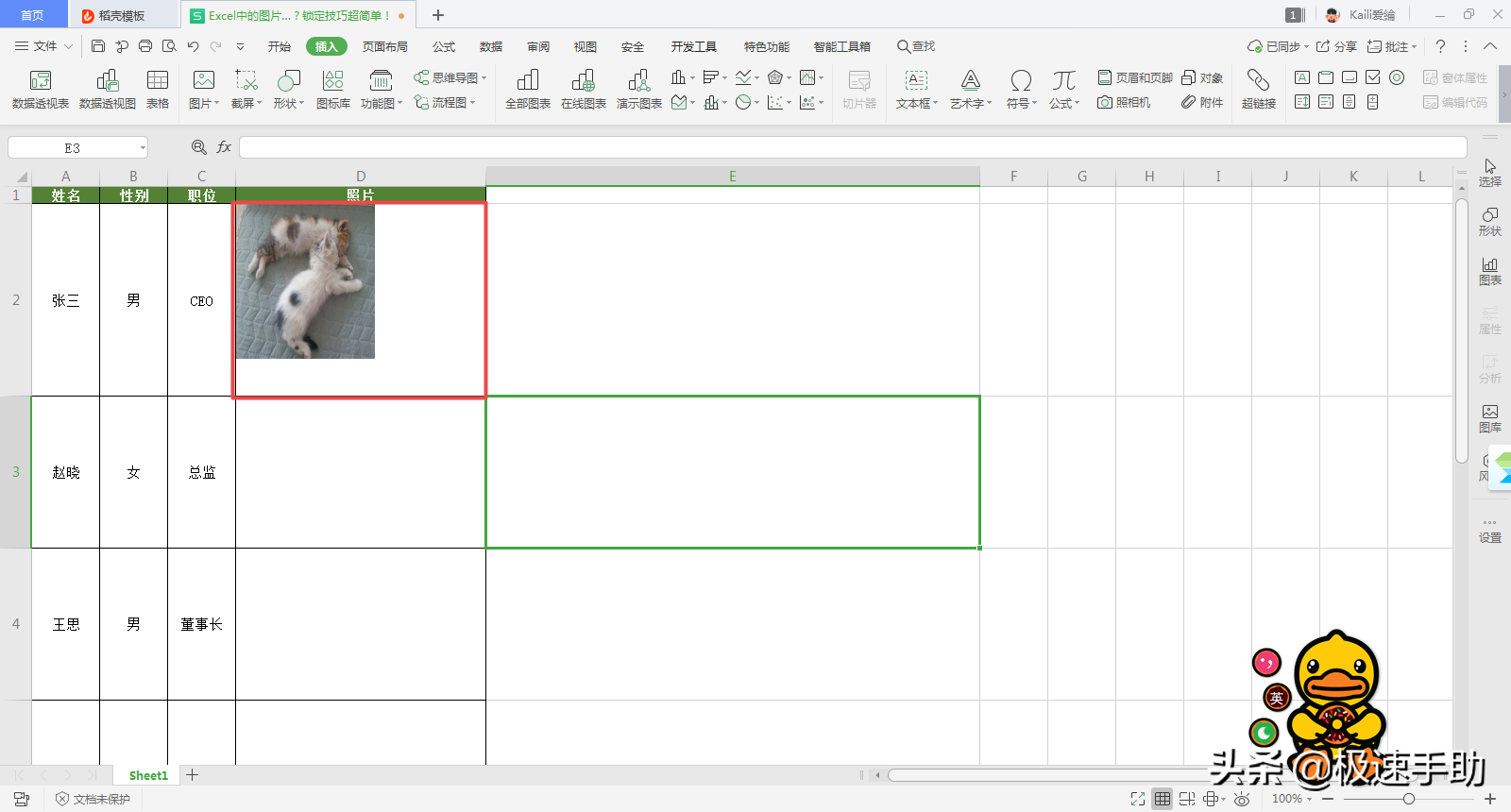The image size is (1511, 812).
Task: Switch to the 视图 ribbon tab
Action: [x=586, y=46]
